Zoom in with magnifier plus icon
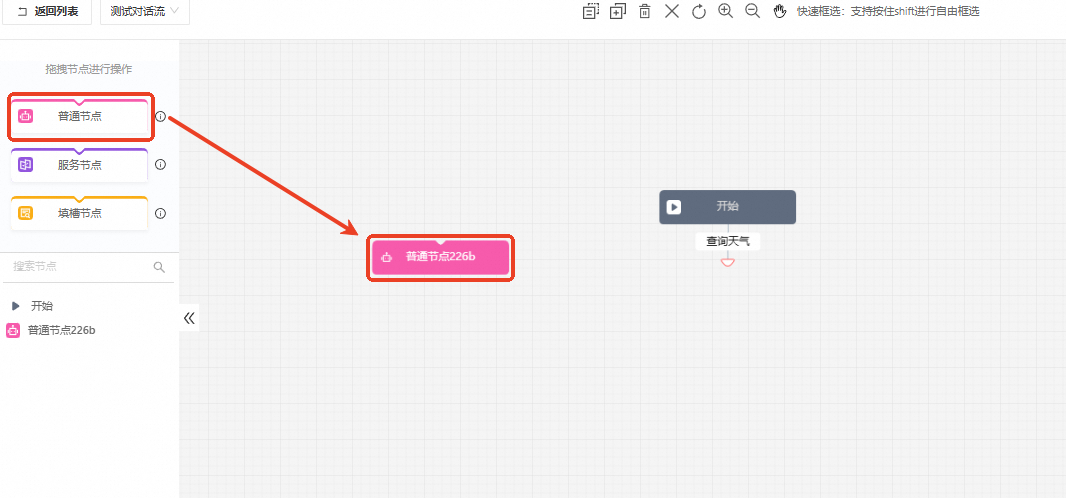This screenshot has height=498, width=1066. point(725,11)
